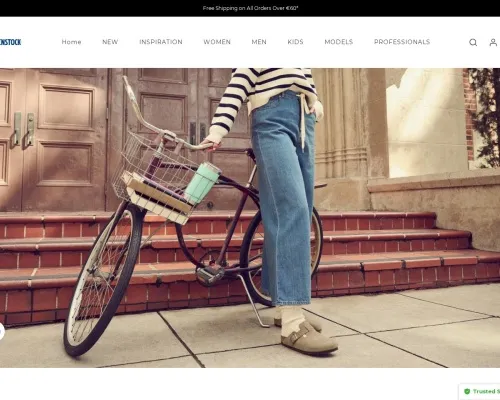Image resolution: width=500 pixels, height=400 pixels.
Task: Click the Trusted Shops badge
Action: [x=480, y=391]
